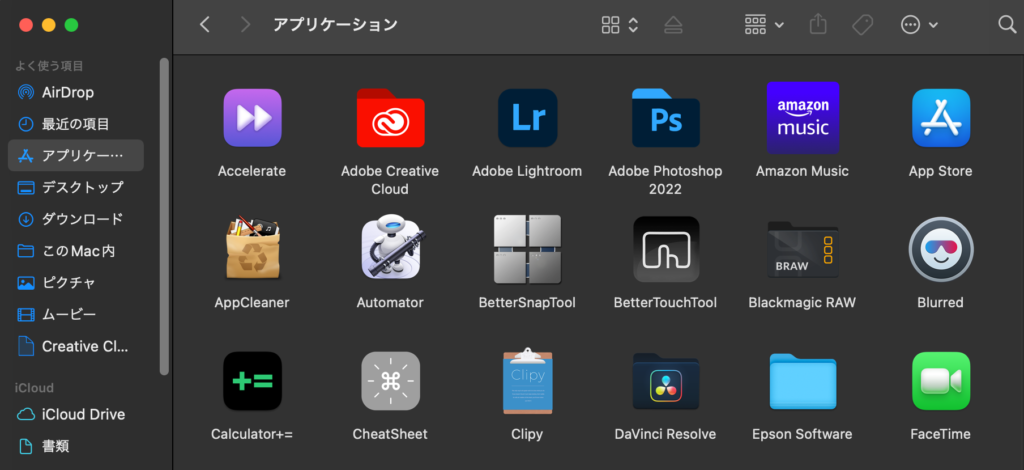Click the Calculator+= label text
Image resolution: width=1024 pixels, height=470 pixels.
252,434
